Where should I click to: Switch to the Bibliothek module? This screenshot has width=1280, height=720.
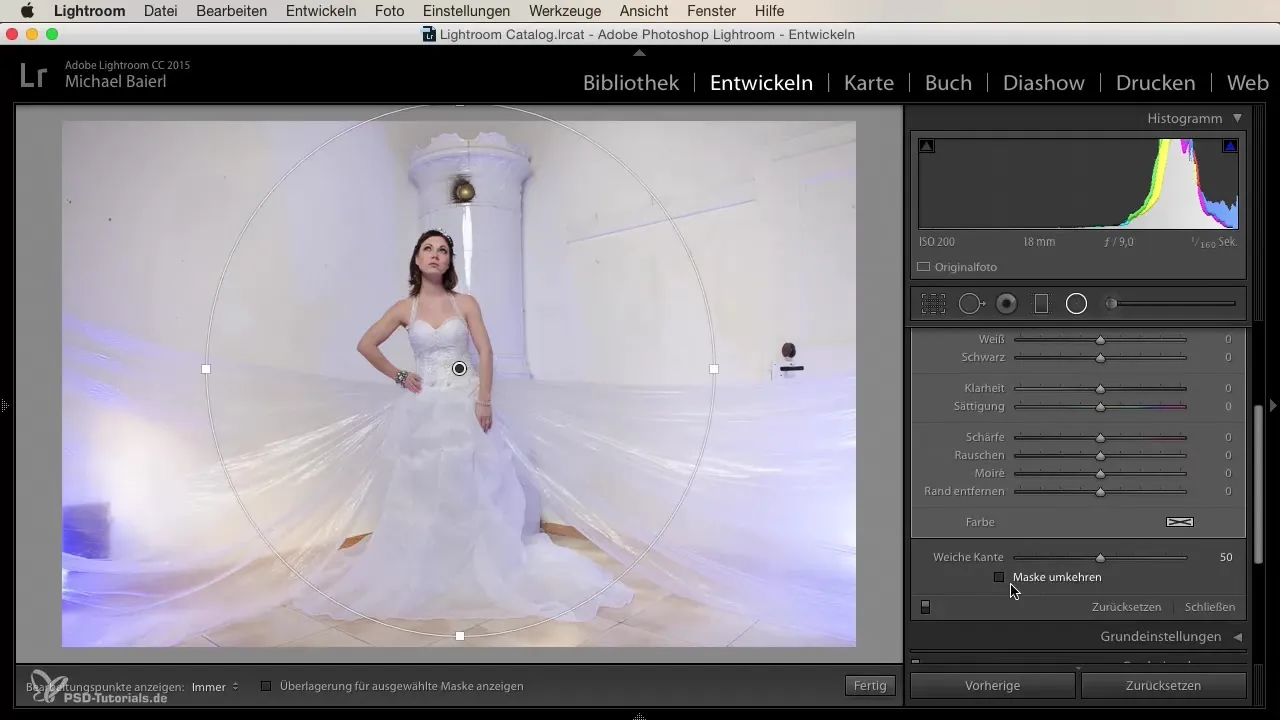coord(631,83)
